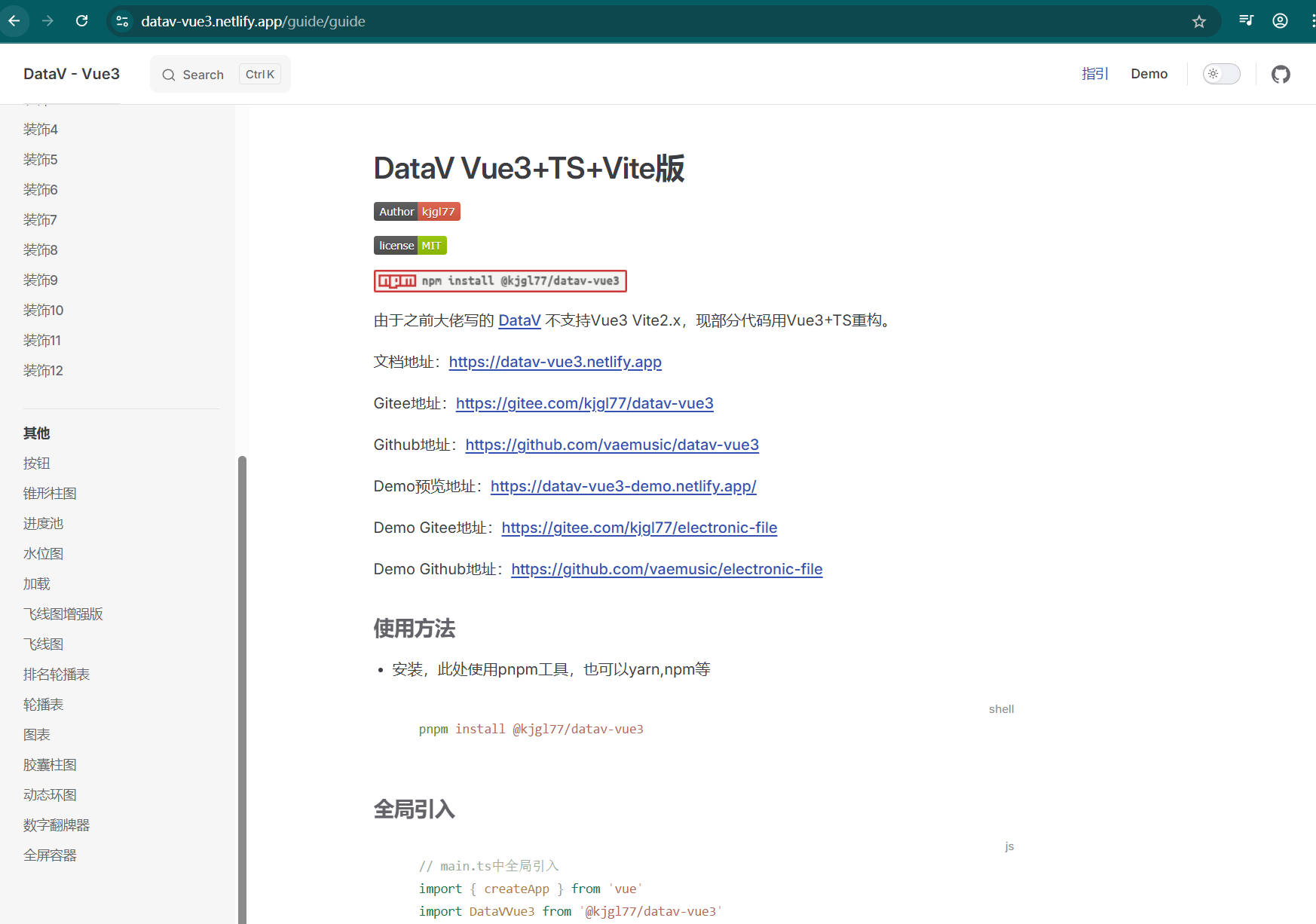Open 飞线图 in the sidebar

(x=44, y=644)
